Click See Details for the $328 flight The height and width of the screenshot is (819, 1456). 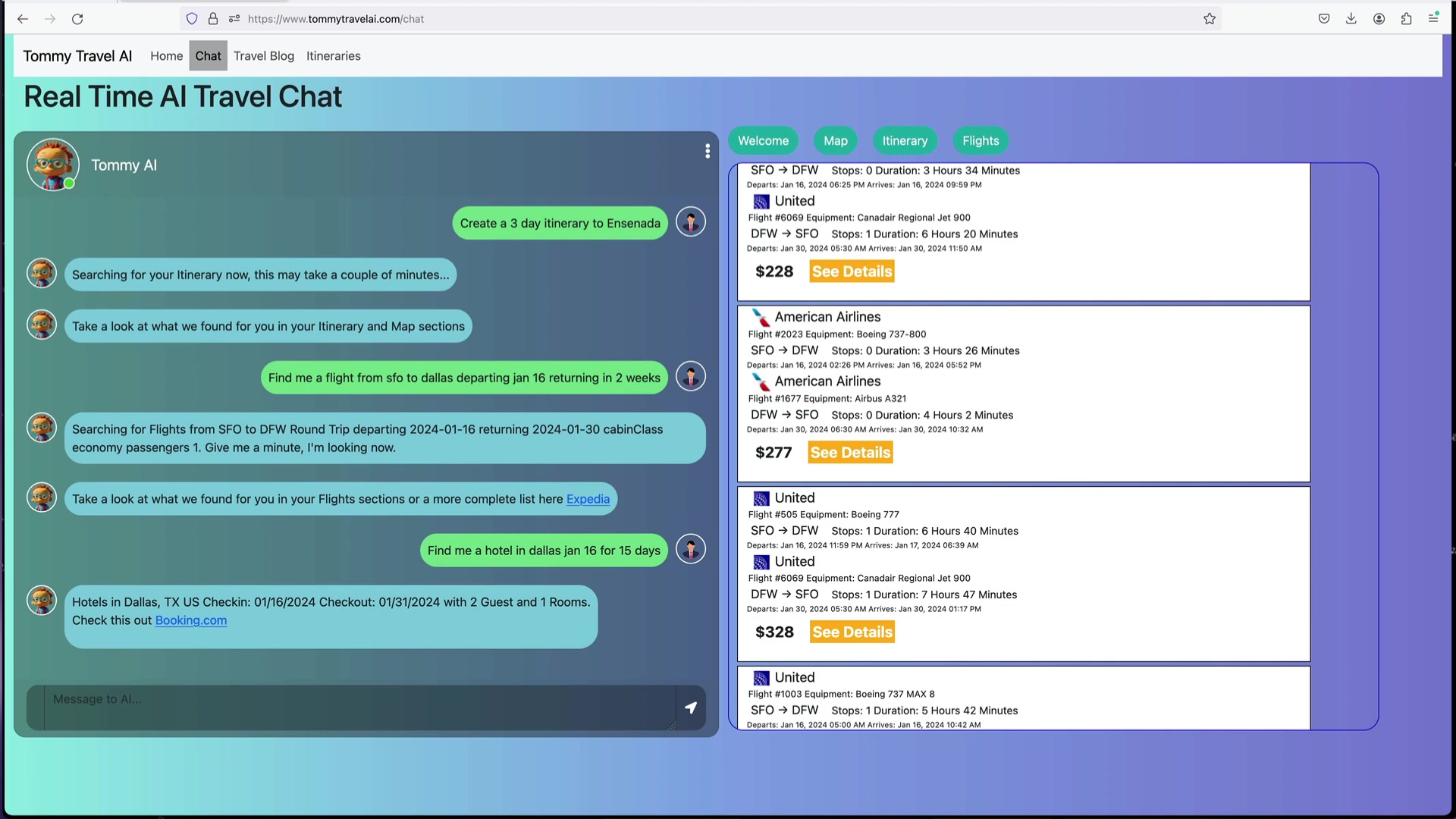852,632
